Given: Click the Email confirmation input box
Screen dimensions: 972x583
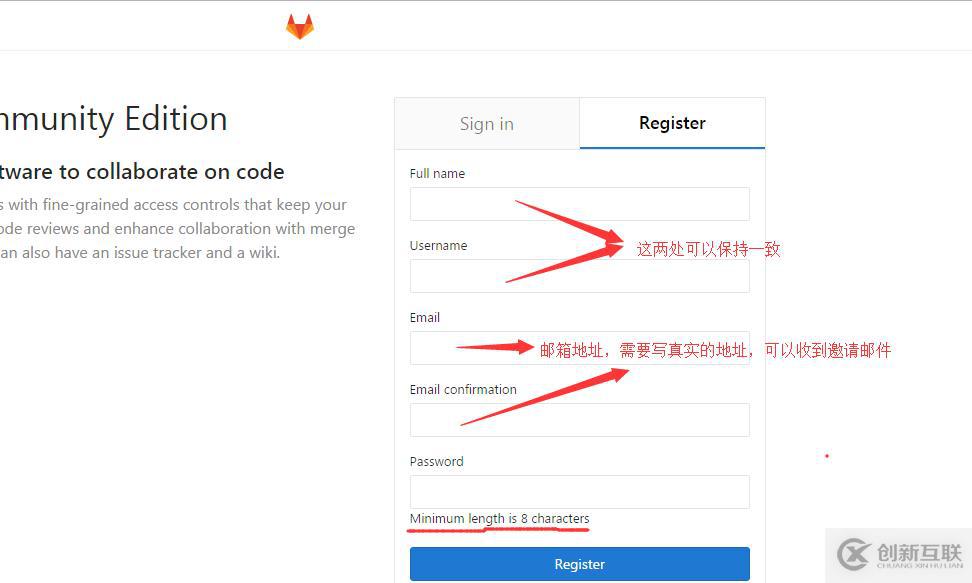Looking at the screenshot, I should coord(580,420).
